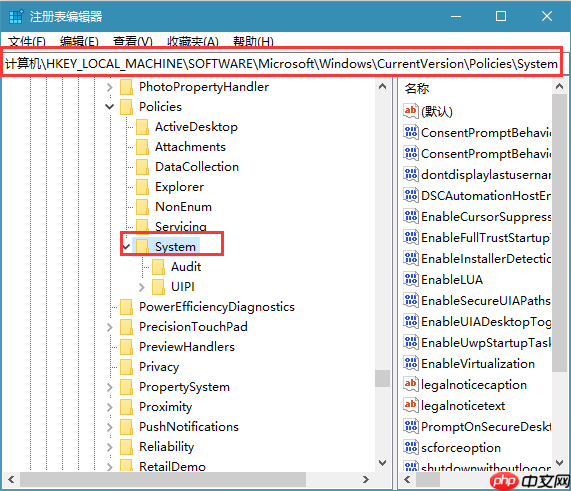Screen dimensions: 571x491
Task: Click values pane scroll up arrow
Action: point(559,87)
